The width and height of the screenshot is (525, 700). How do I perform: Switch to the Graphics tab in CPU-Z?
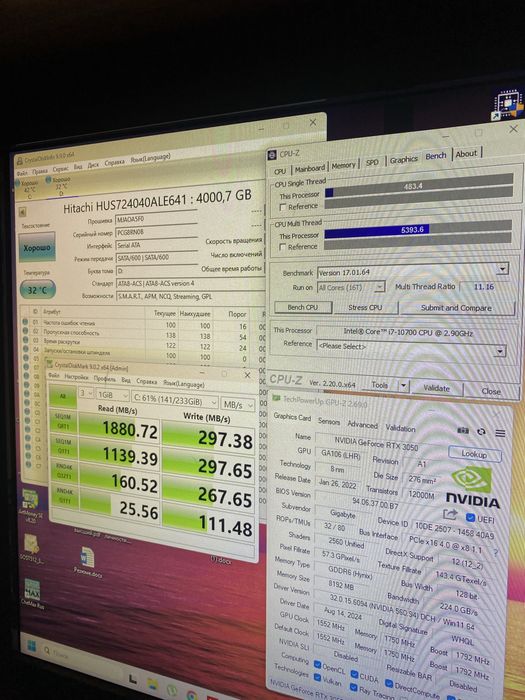[403, 159]
